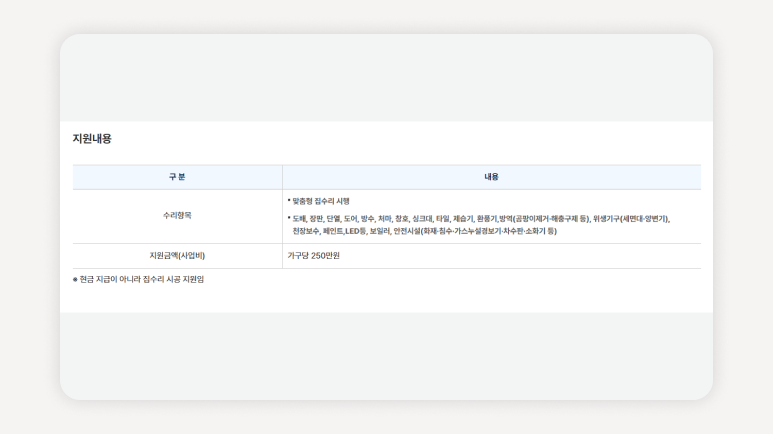
Task: Select the 내용 column header
Action: pyautogui.click(x=492, y=177)
